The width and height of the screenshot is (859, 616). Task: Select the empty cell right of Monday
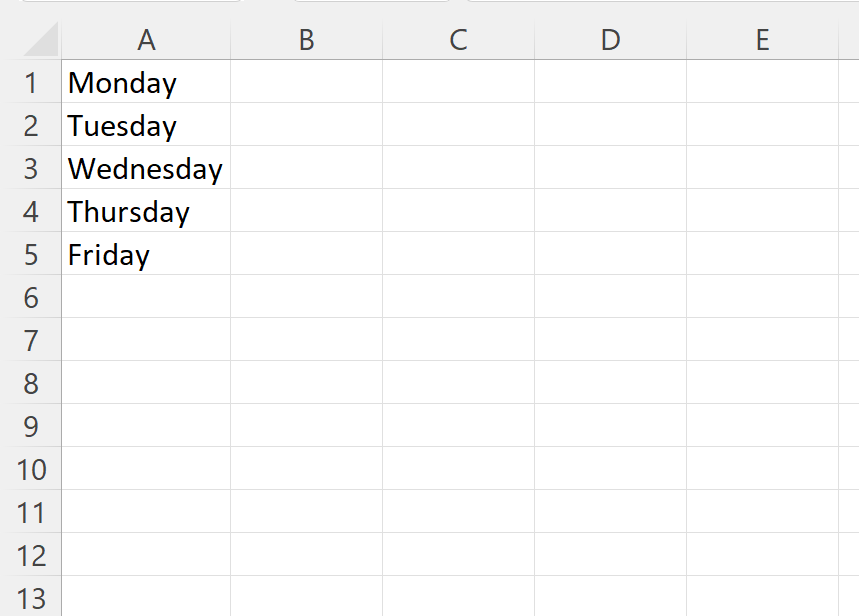306,83
